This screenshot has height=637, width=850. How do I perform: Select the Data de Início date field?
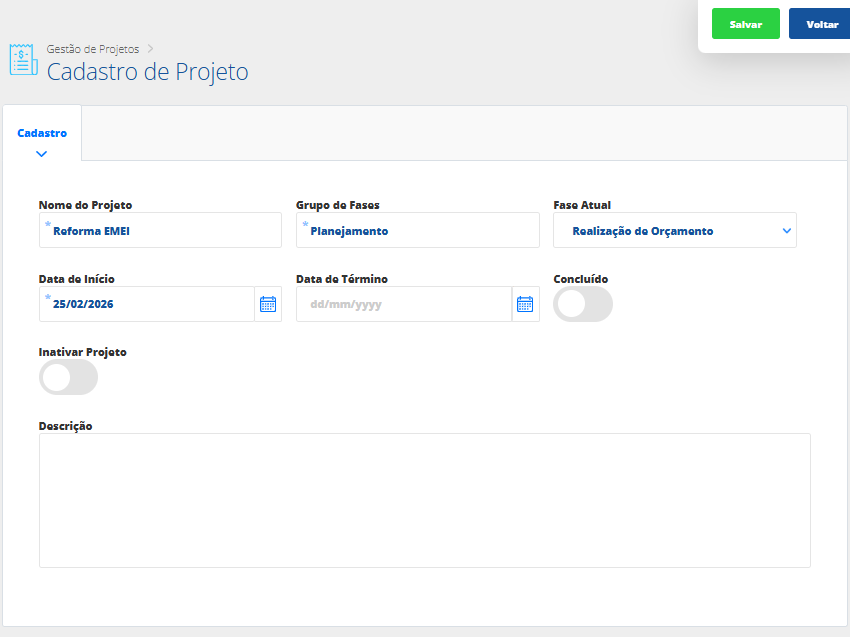click(x=146, y=304)
